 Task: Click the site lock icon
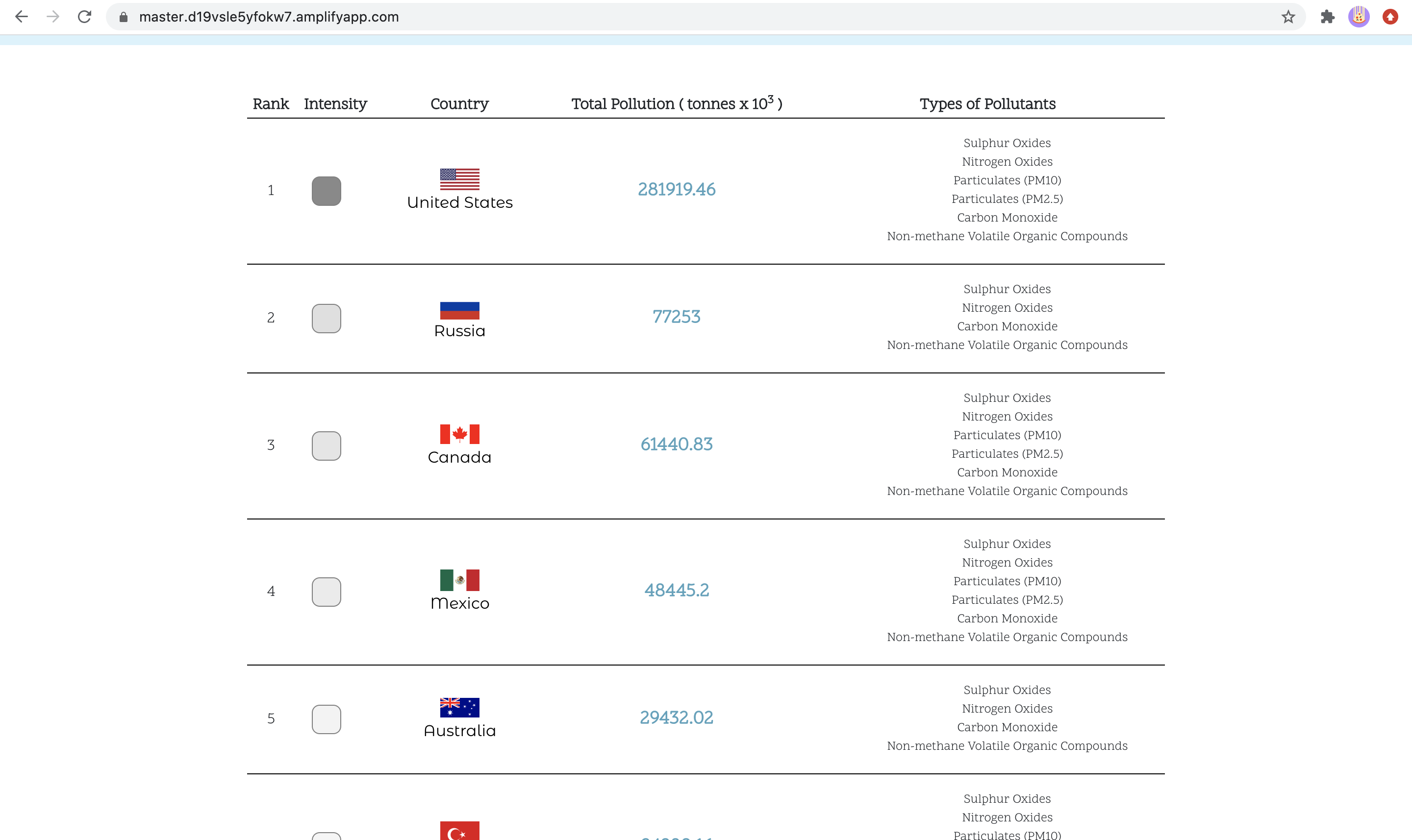click(x=124, y=17)
